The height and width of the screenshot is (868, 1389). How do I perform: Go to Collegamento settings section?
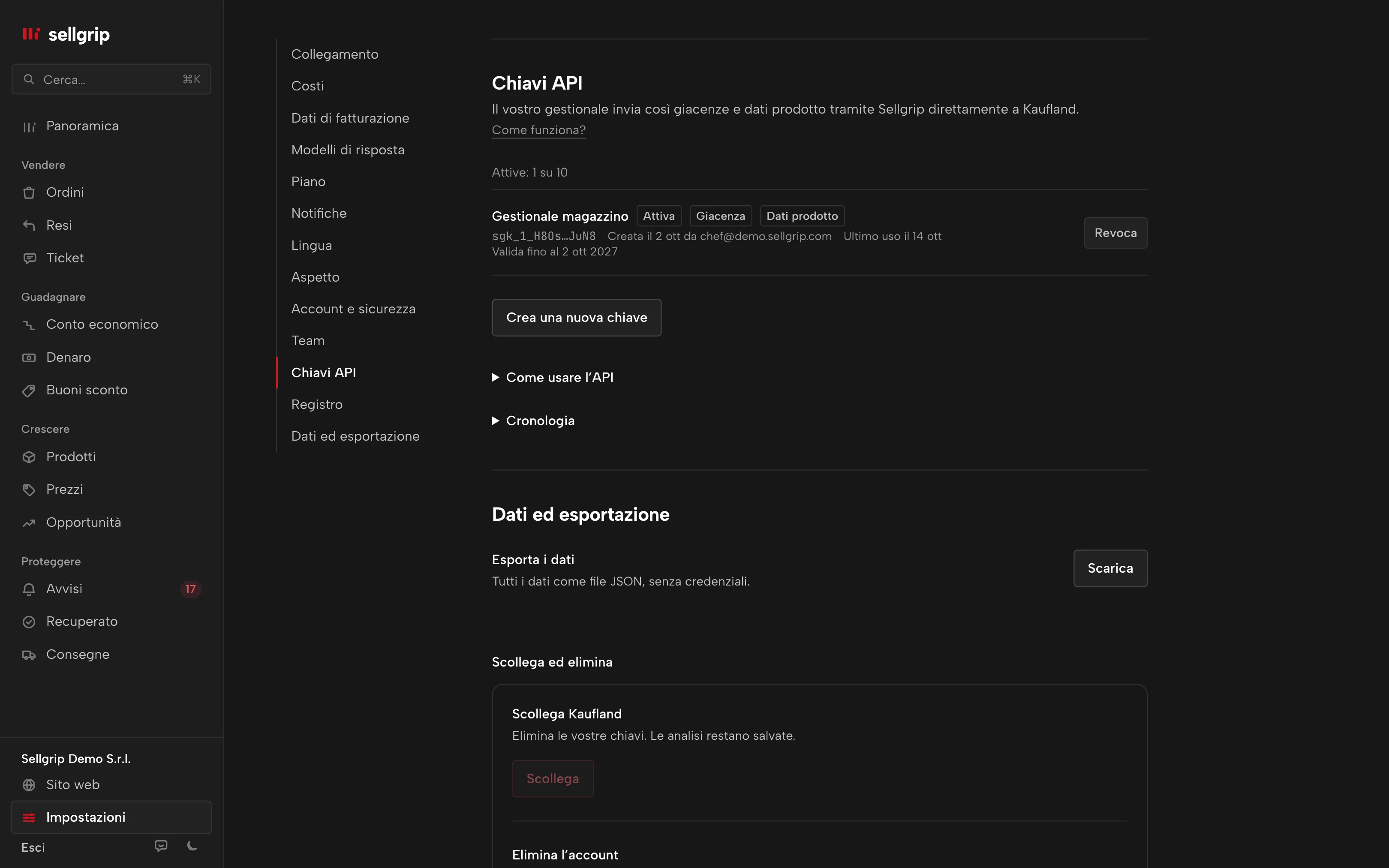coord(335,54)
